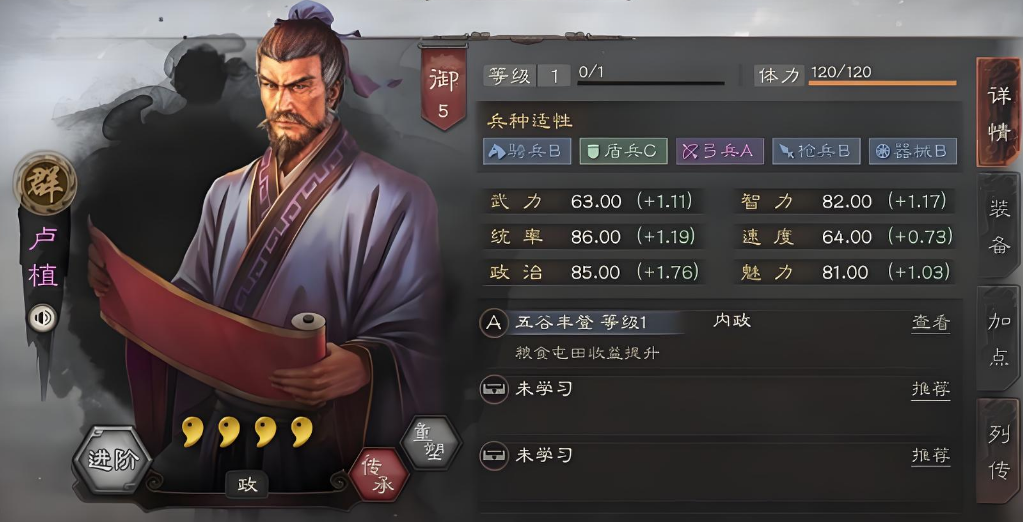The height and width of the screenshot is (522, 1023).
Task: Click the orange 体力 stamina bar
Action: pos(882,83)
